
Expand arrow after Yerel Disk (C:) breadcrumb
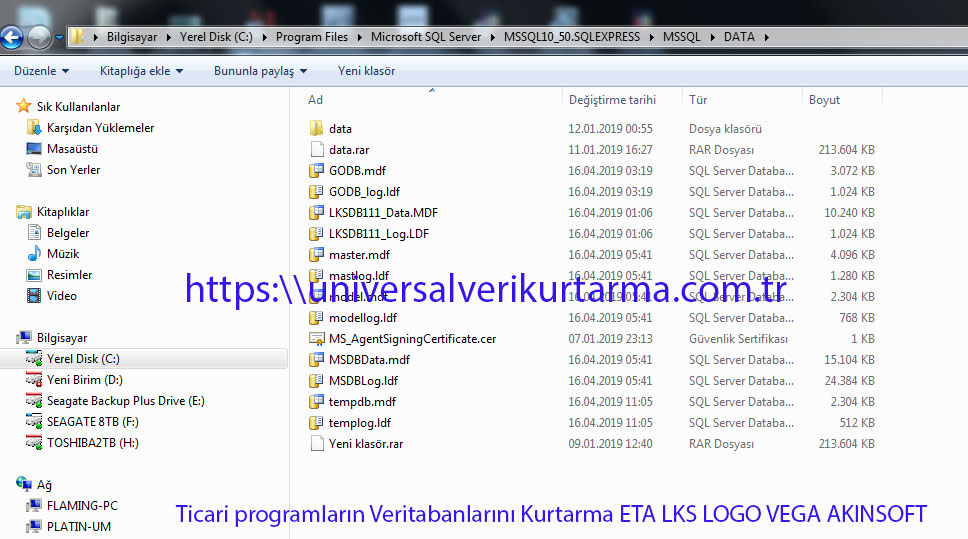click(264, 37)
